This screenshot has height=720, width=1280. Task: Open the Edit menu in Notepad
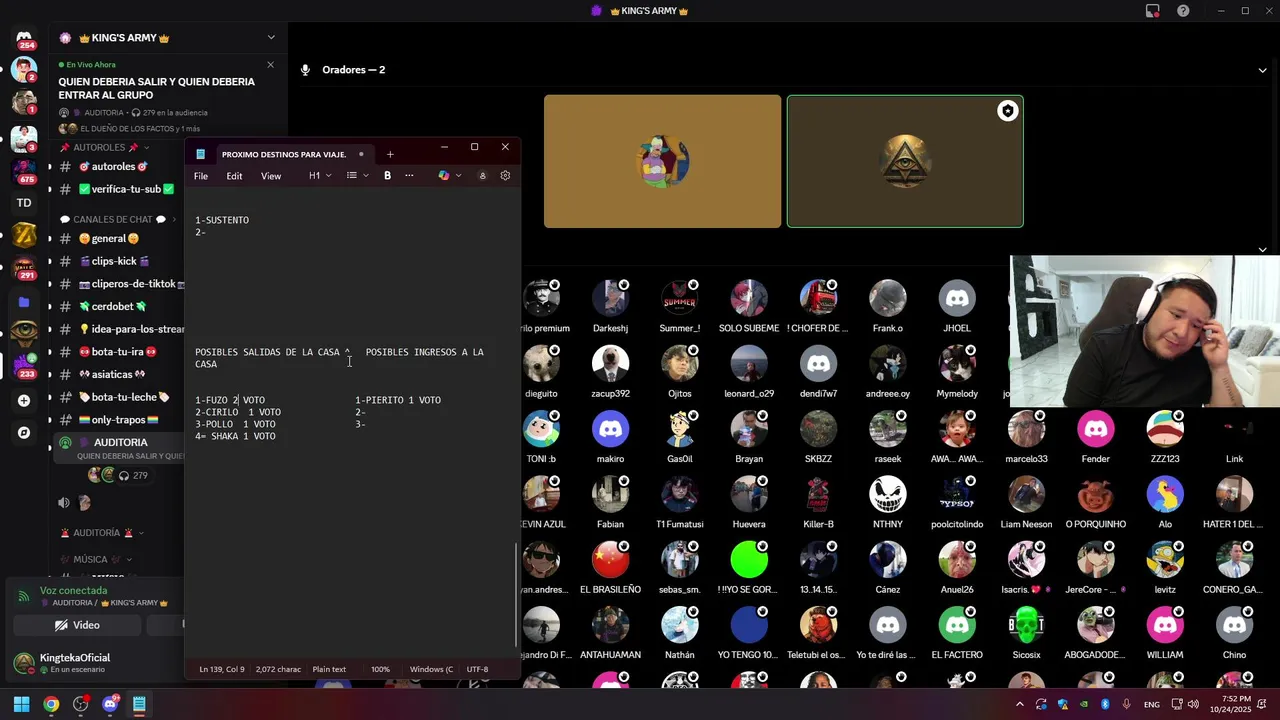pos(234,176)
